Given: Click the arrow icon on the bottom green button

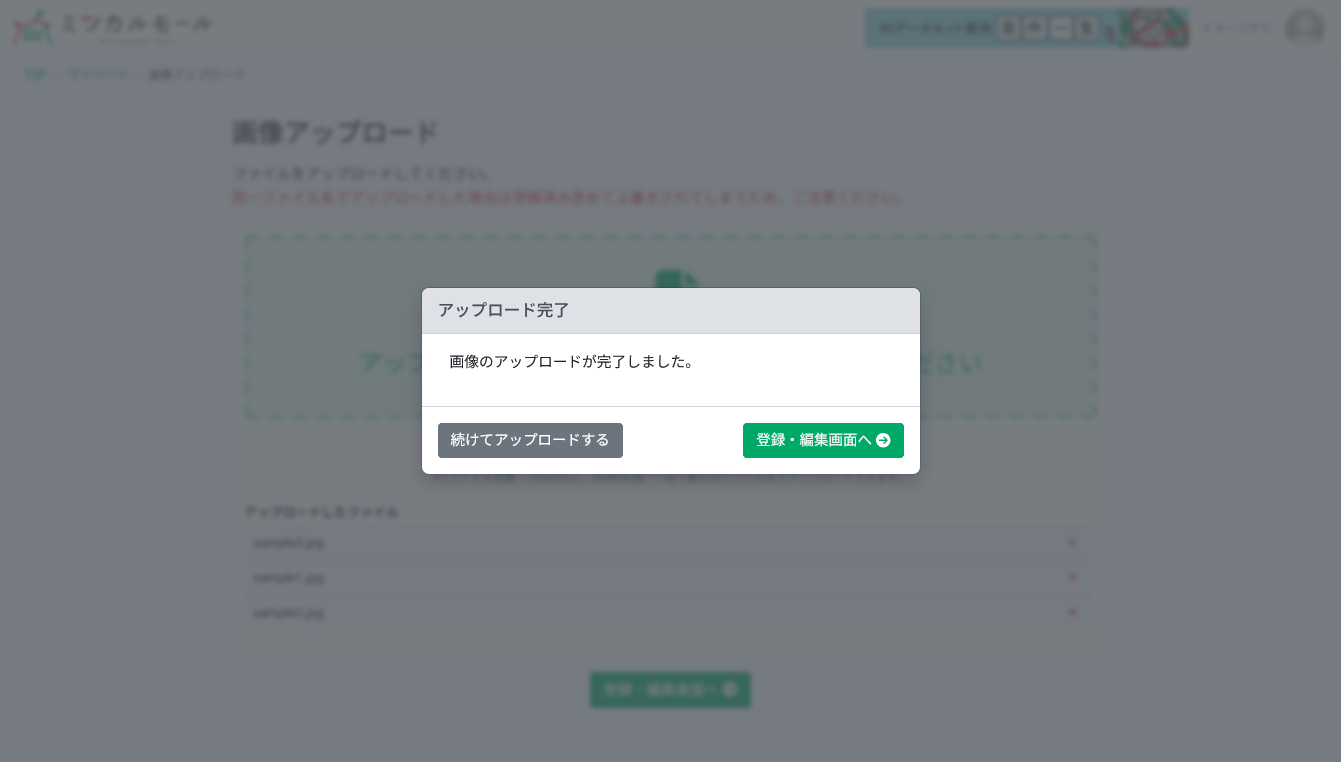Looking at the screenshot, I should click(729, 690).
